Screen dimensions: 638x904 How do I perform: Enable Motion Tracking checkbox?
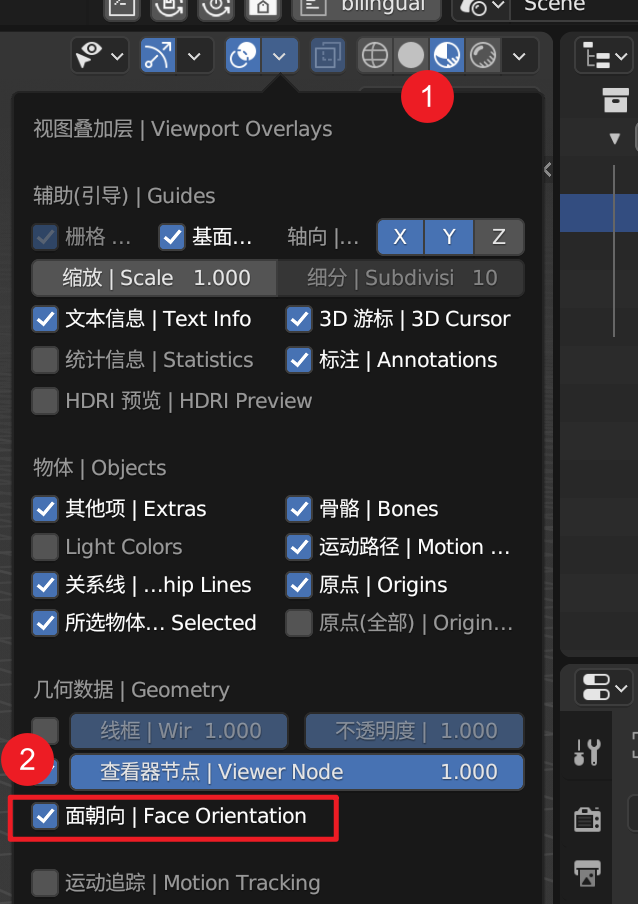point(45,883)
